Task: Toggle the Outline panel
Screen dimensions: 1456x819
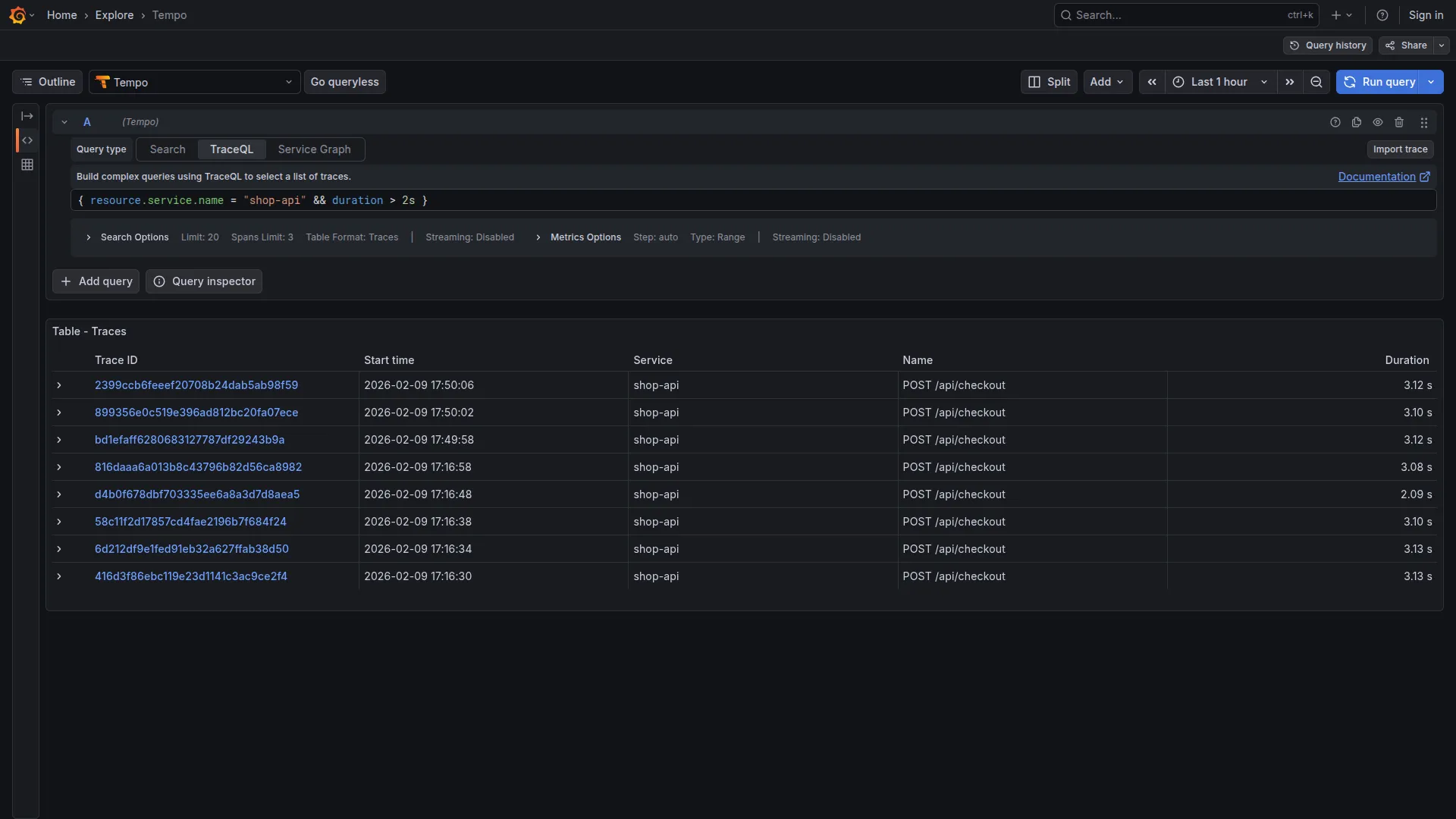Action: [46, 82]
